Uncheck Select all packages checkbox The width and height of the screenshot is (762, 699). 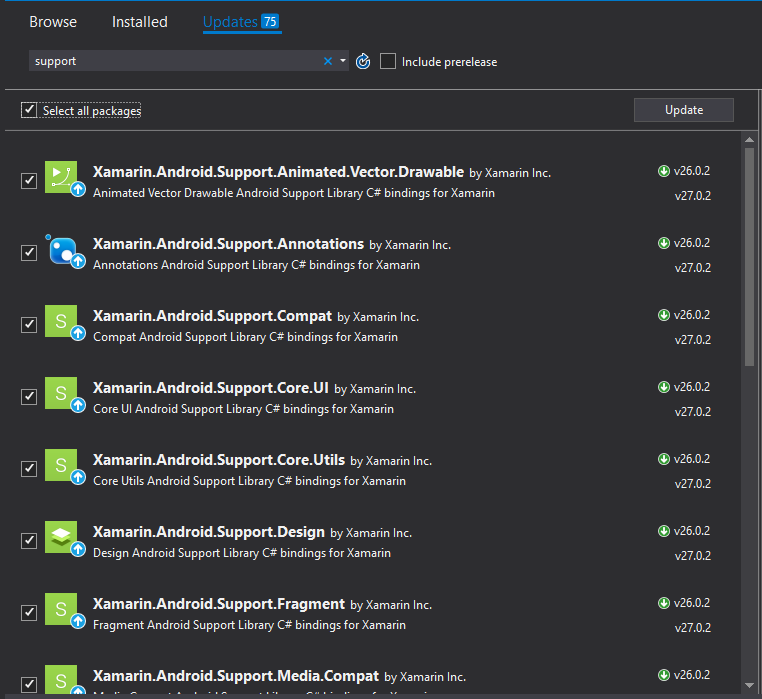click(x=29, y=110)
